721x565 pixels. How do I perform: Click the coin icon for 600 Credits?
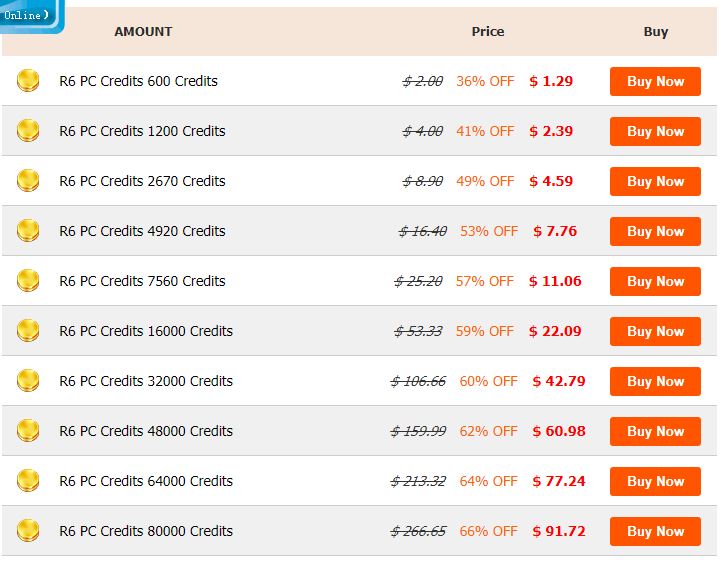coord(28,81)
